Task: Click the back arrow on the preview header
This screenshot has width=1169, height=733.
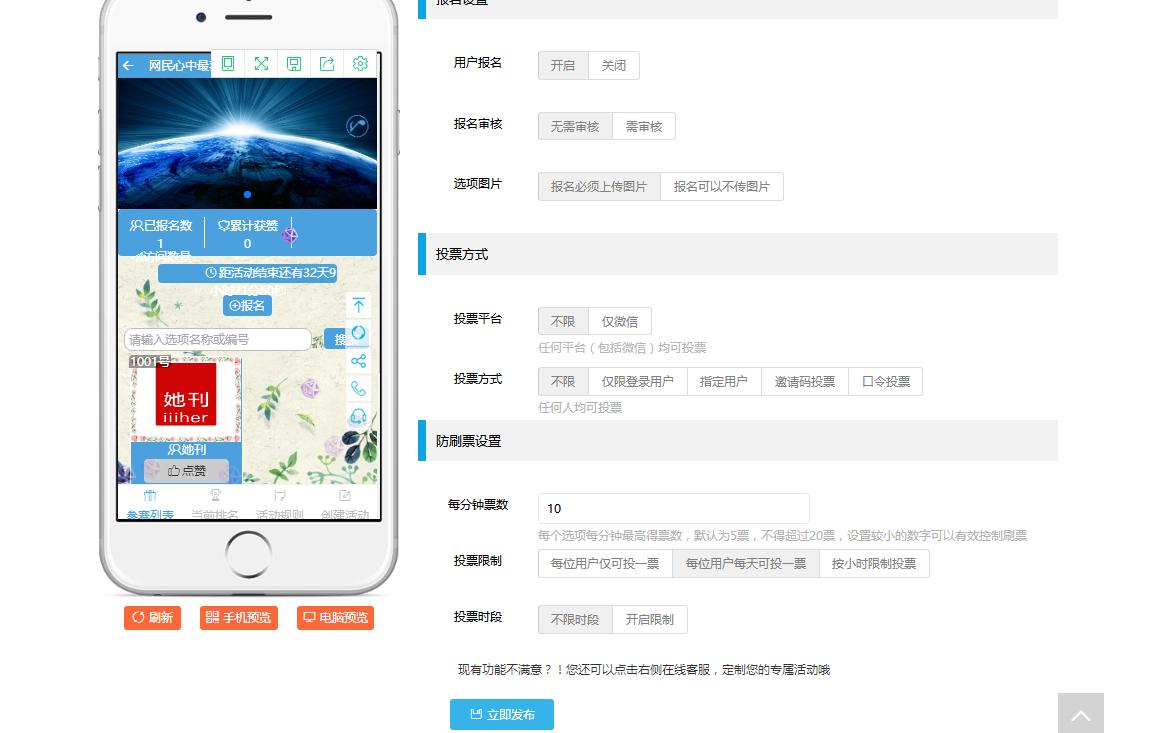Action: coord(127,64)
